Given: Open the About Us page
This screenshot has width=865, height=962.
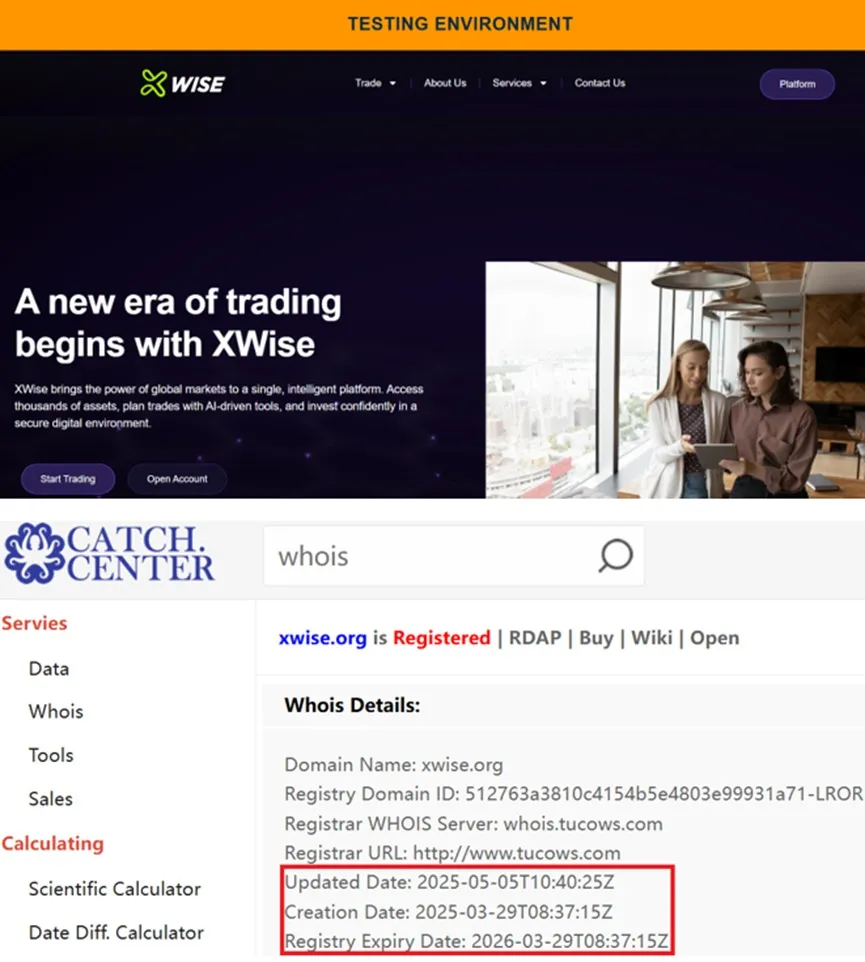Looking at the screenshot, I should pos(445,83).
